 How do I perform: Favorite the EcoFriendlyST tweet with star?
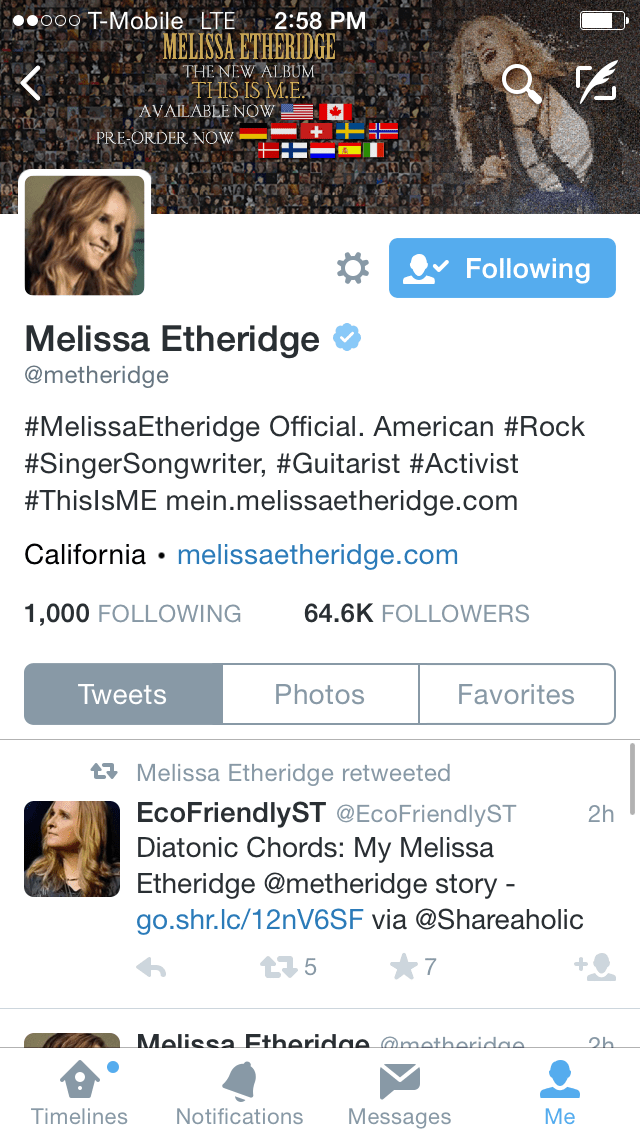pyautogui.click(x=413, y=967)
